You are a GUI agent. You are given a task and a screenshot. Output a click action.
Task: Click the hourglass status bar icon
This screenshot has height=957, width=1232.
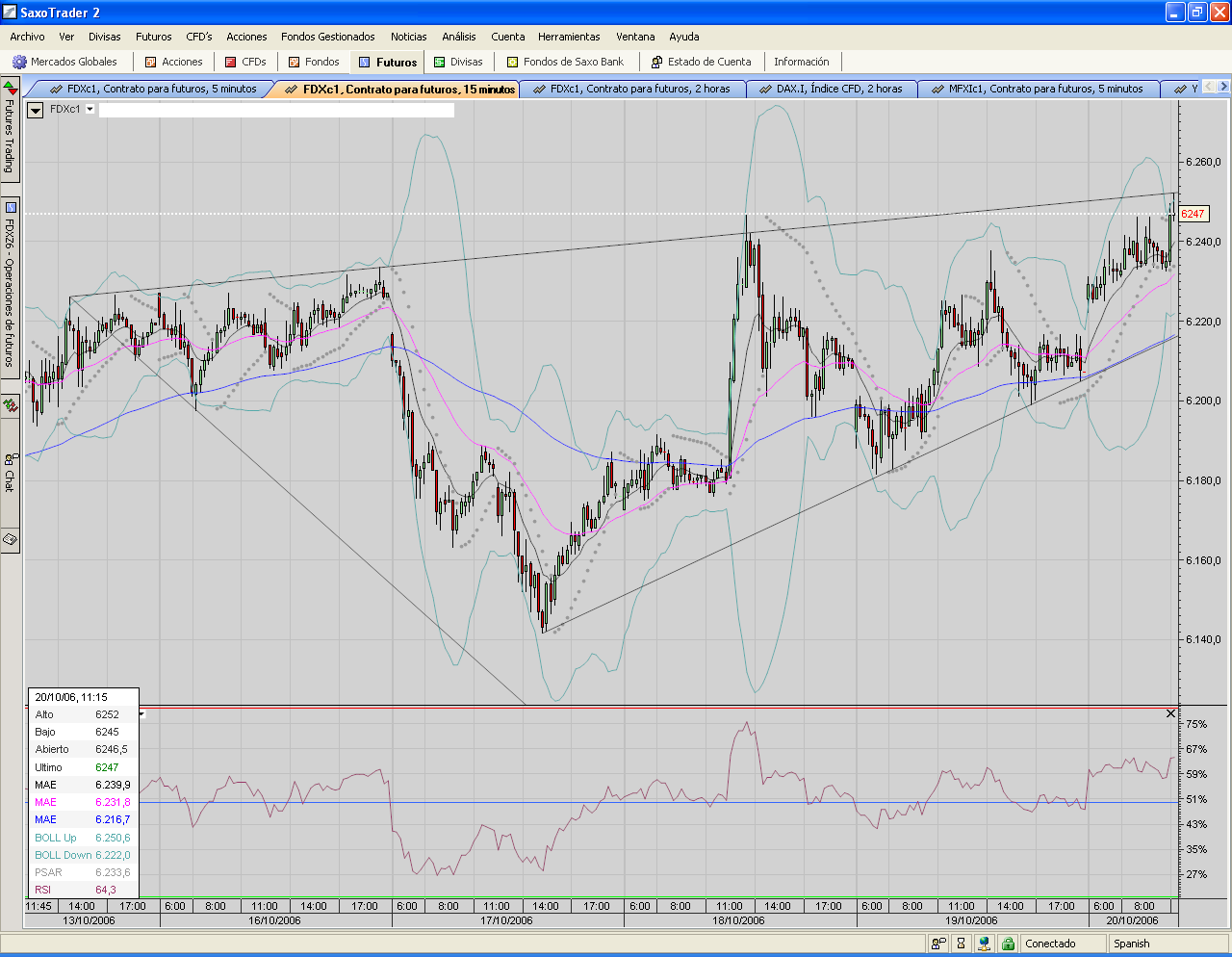tap(961, 944)
